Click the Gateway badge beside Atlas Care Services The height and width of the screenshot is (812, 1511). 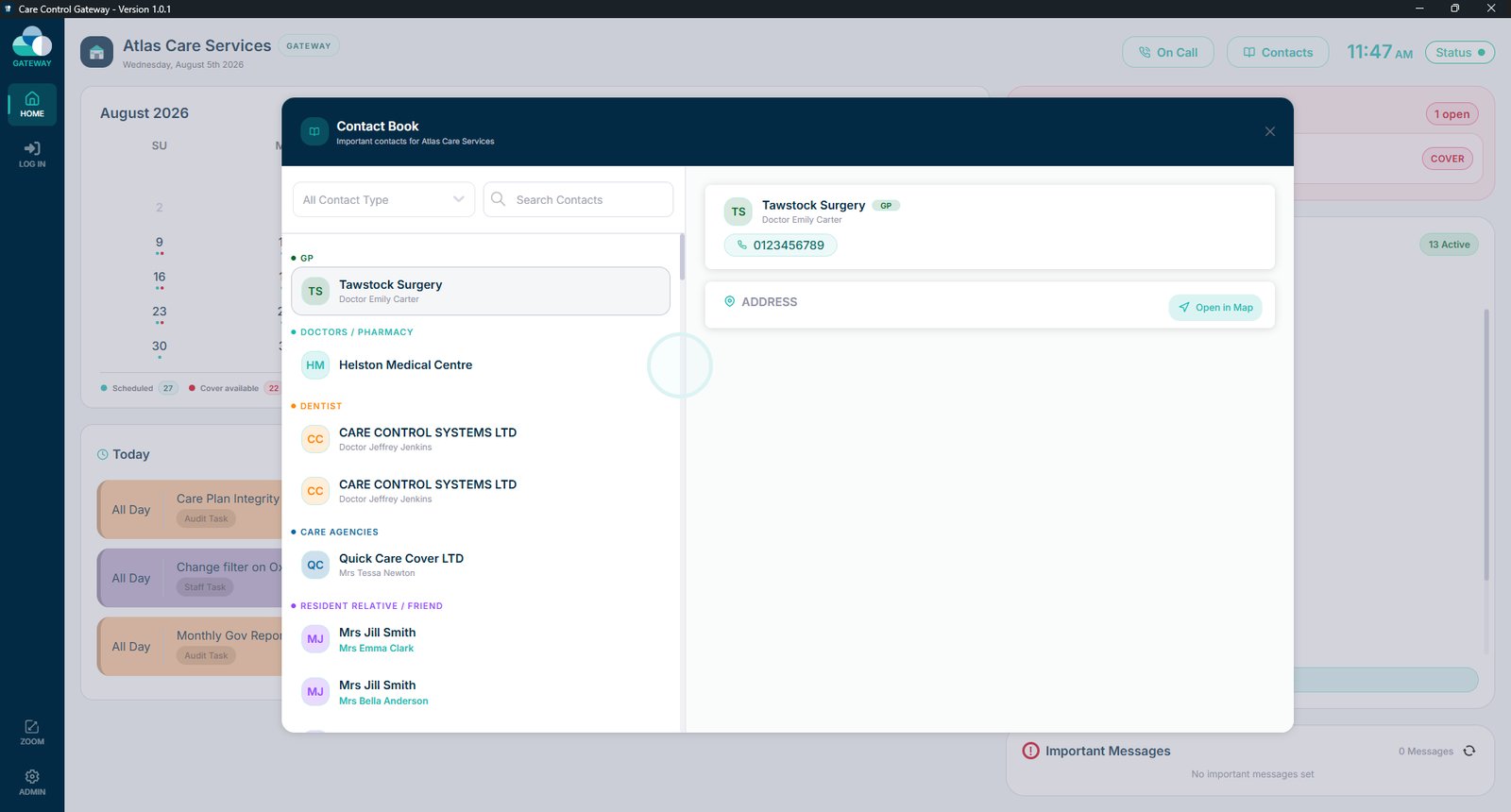[309, 45]
